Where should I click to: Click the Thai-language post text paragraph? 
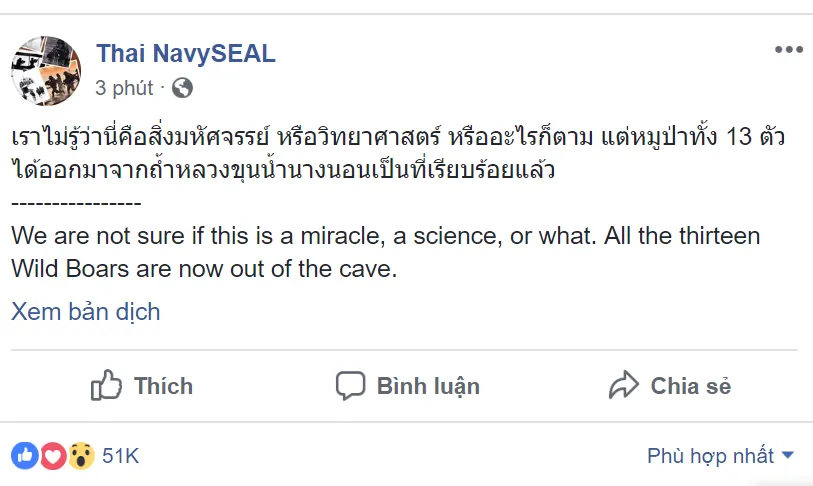400,154
